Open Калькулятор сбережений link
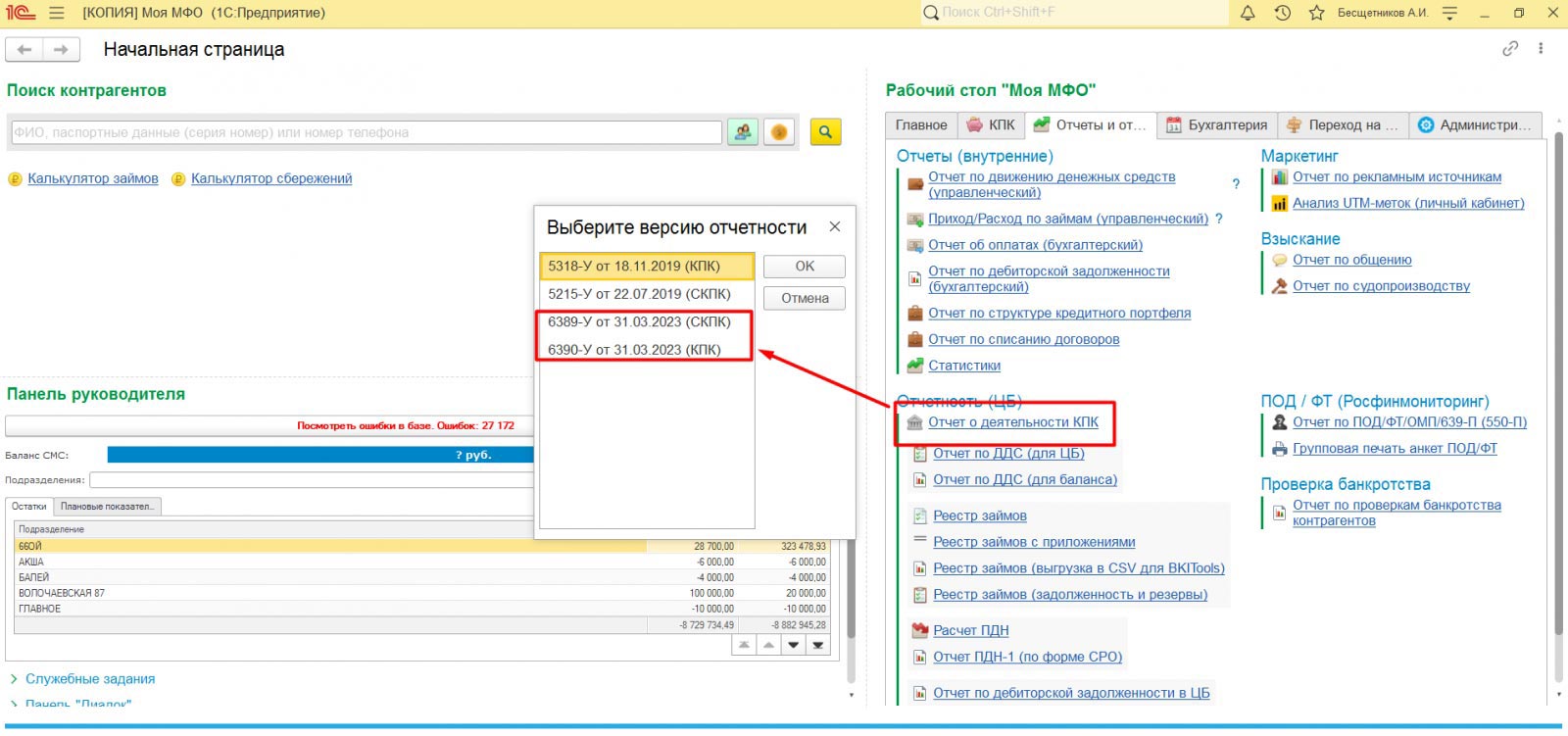This screenshot has width=1568, height=736. click(271, 178)
